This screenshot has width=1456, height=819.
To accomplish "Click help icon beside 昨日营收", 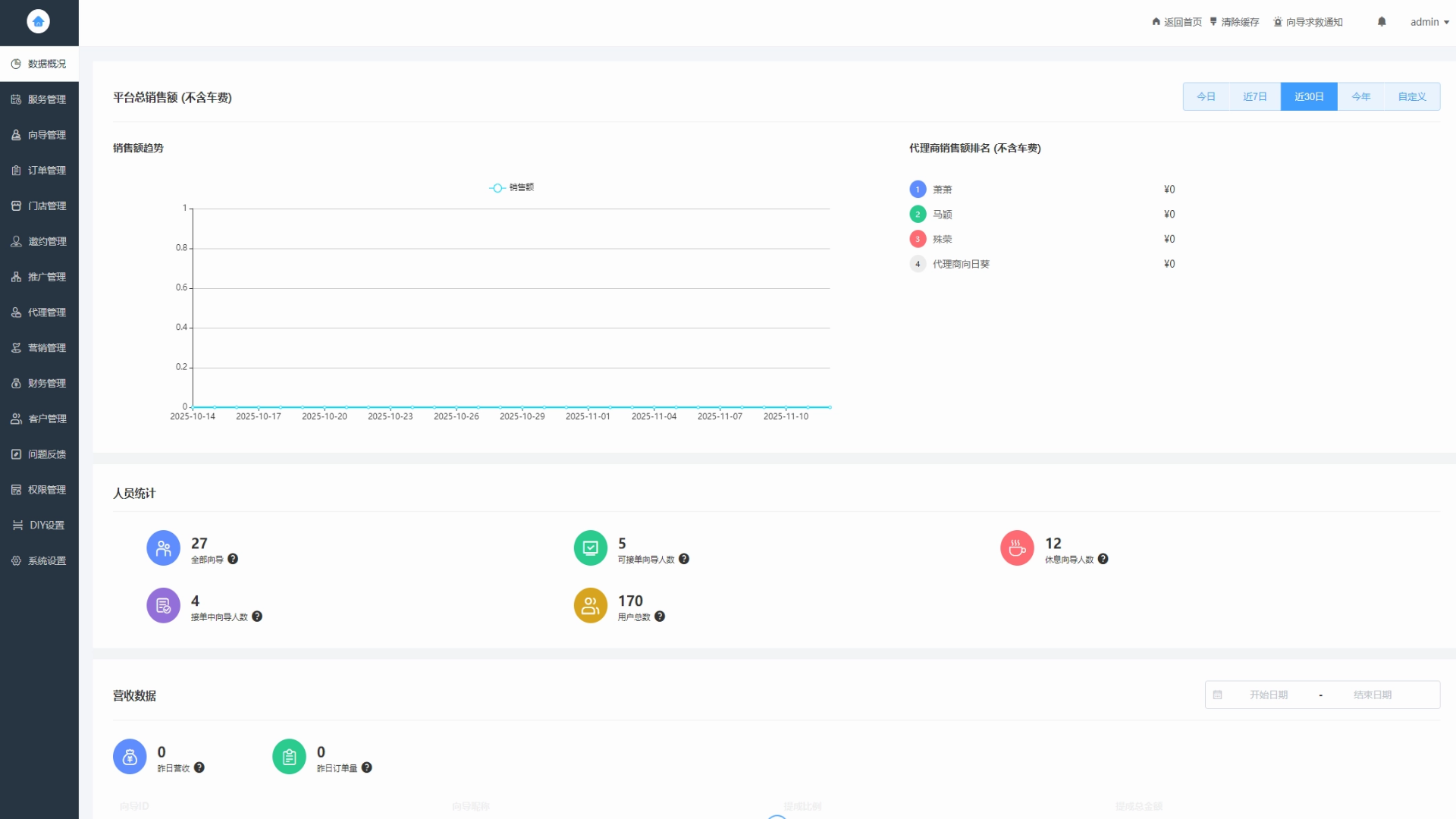I will [x=199, y=767].
